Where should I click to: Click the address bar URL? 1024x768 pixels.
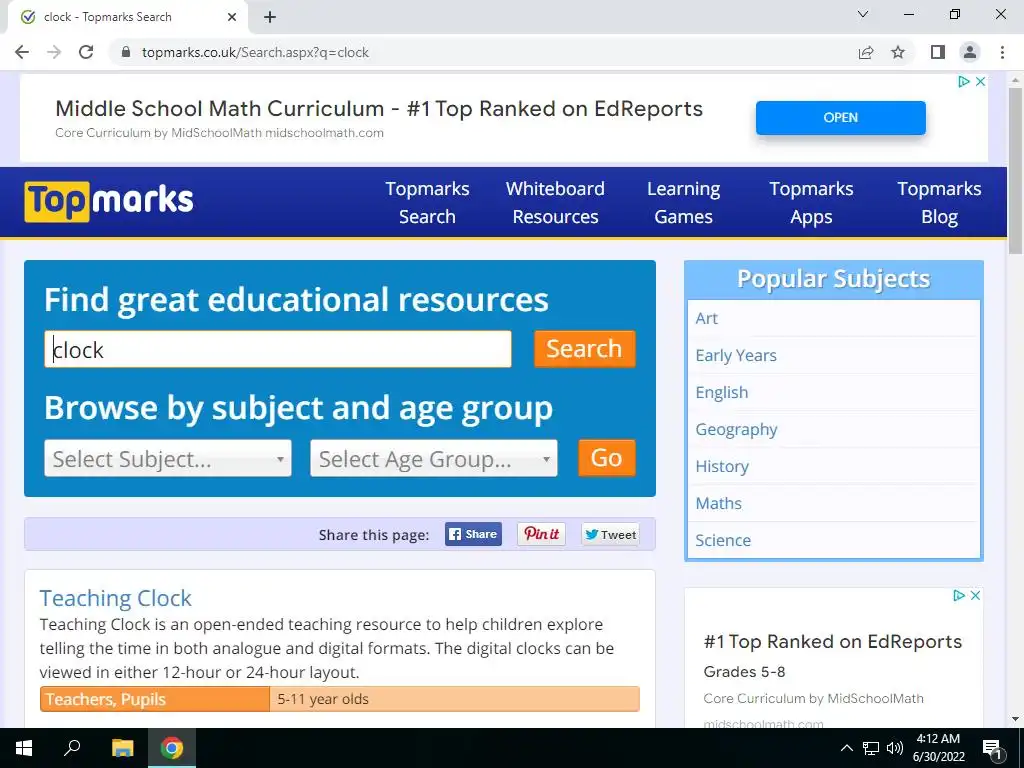tap(255, 52)
